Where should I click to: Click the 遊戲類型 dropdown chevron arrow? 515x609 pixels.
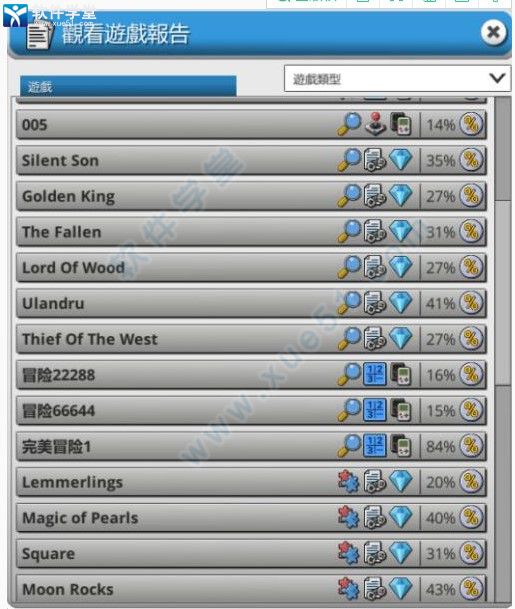click(x=497, y=78)
